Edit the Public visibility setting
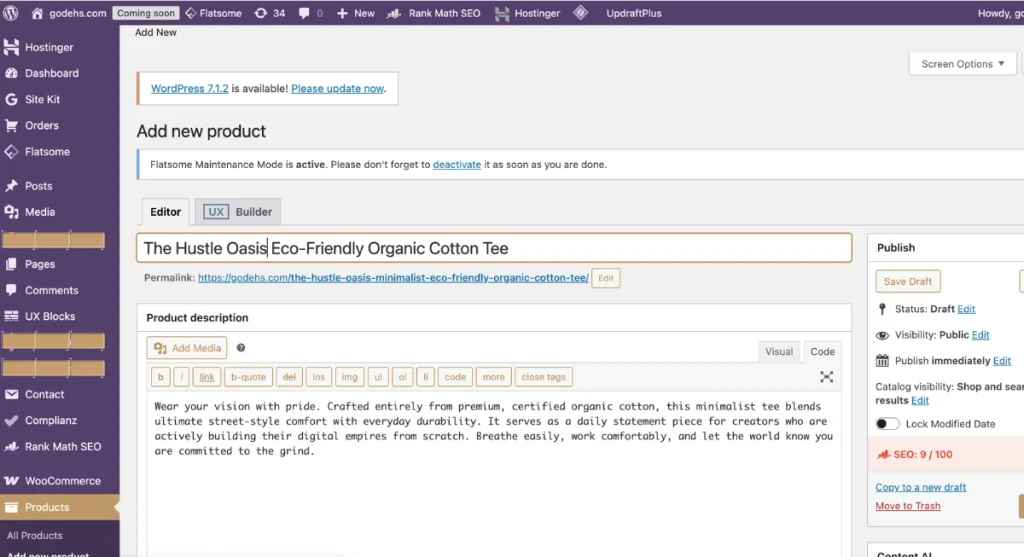The image size is (1024, 557). click(x=980, y=335)
